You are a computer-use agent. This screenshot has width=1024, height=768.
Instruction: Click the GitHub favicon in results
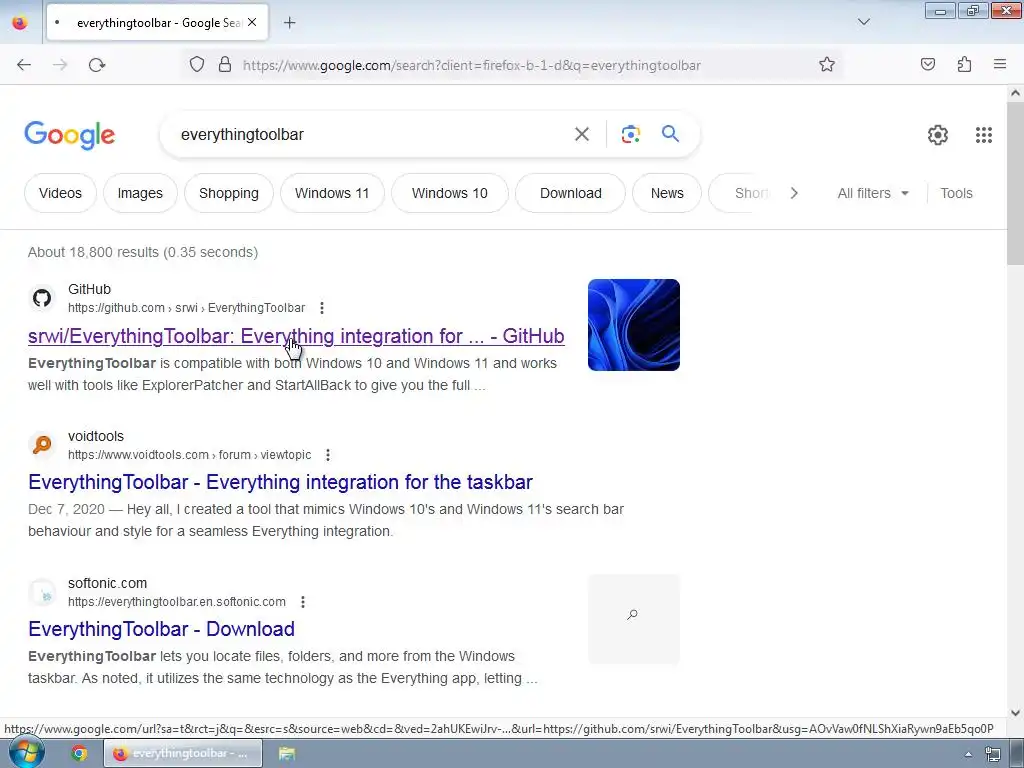click(42, 298)
